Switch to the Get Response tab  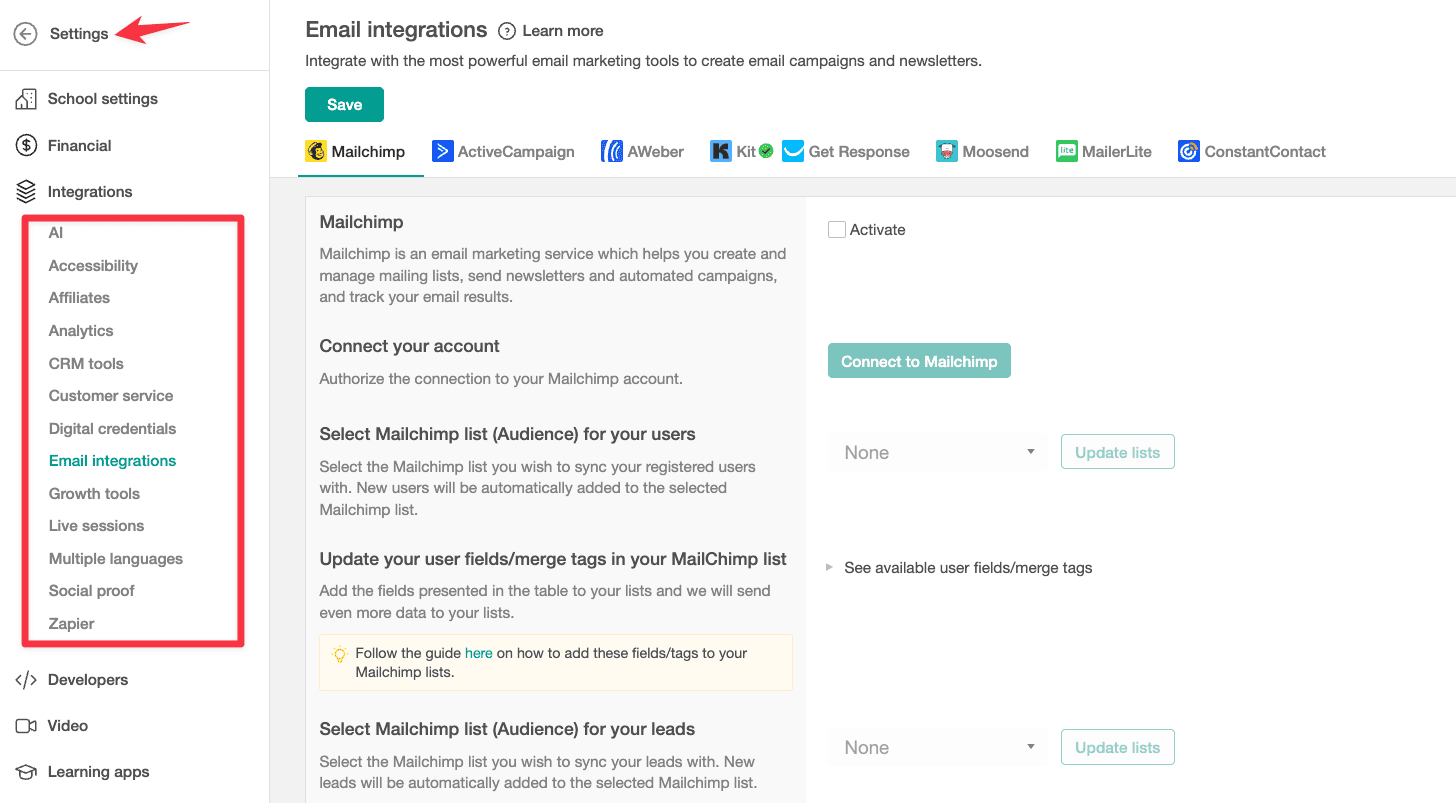point(859,151)
